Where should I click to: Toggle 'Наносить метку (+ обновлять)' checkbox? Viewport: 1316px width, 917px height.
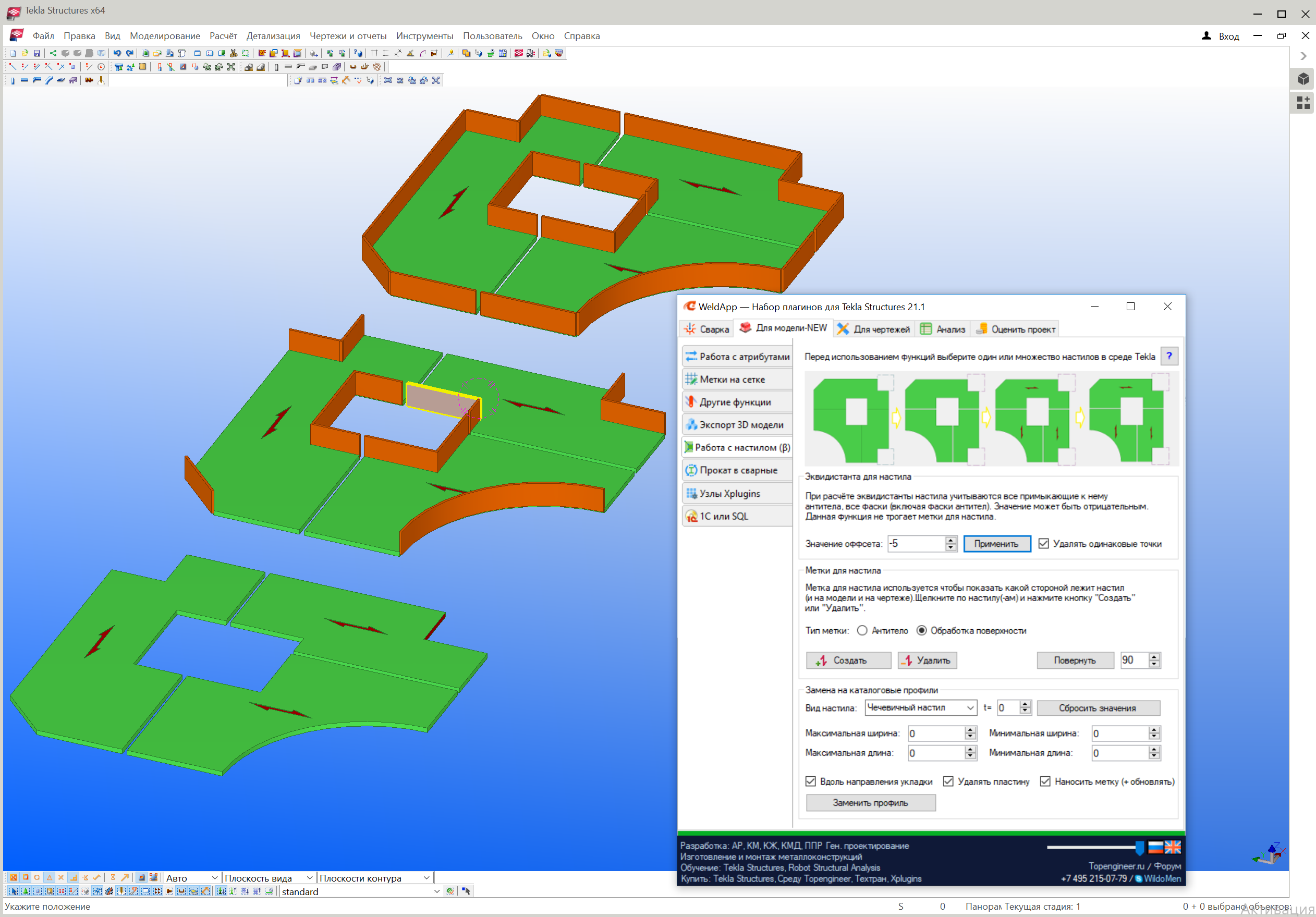(x=1045, y=781)
